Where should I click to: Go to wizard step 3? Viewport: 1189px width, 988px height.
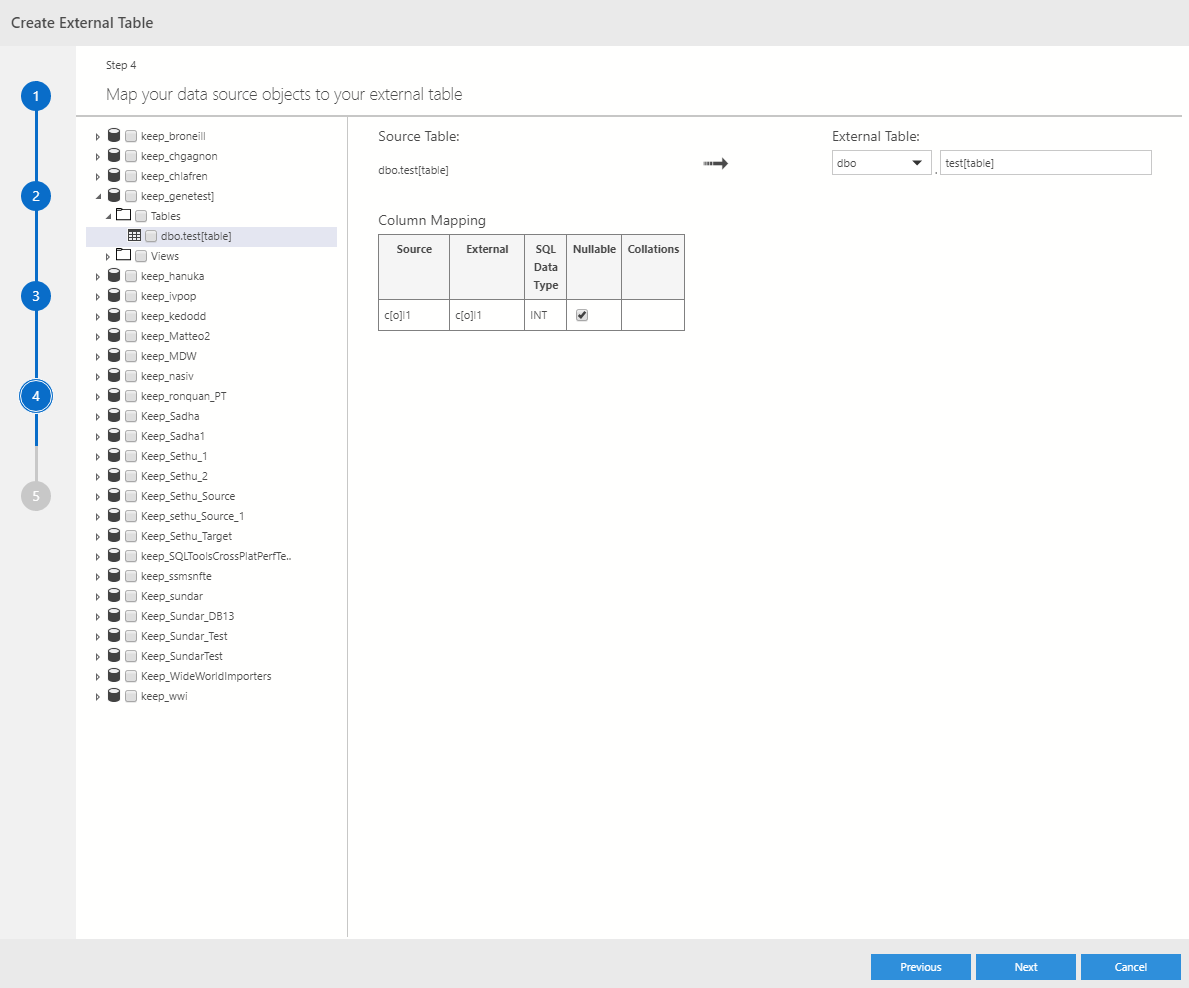[36, 296]
